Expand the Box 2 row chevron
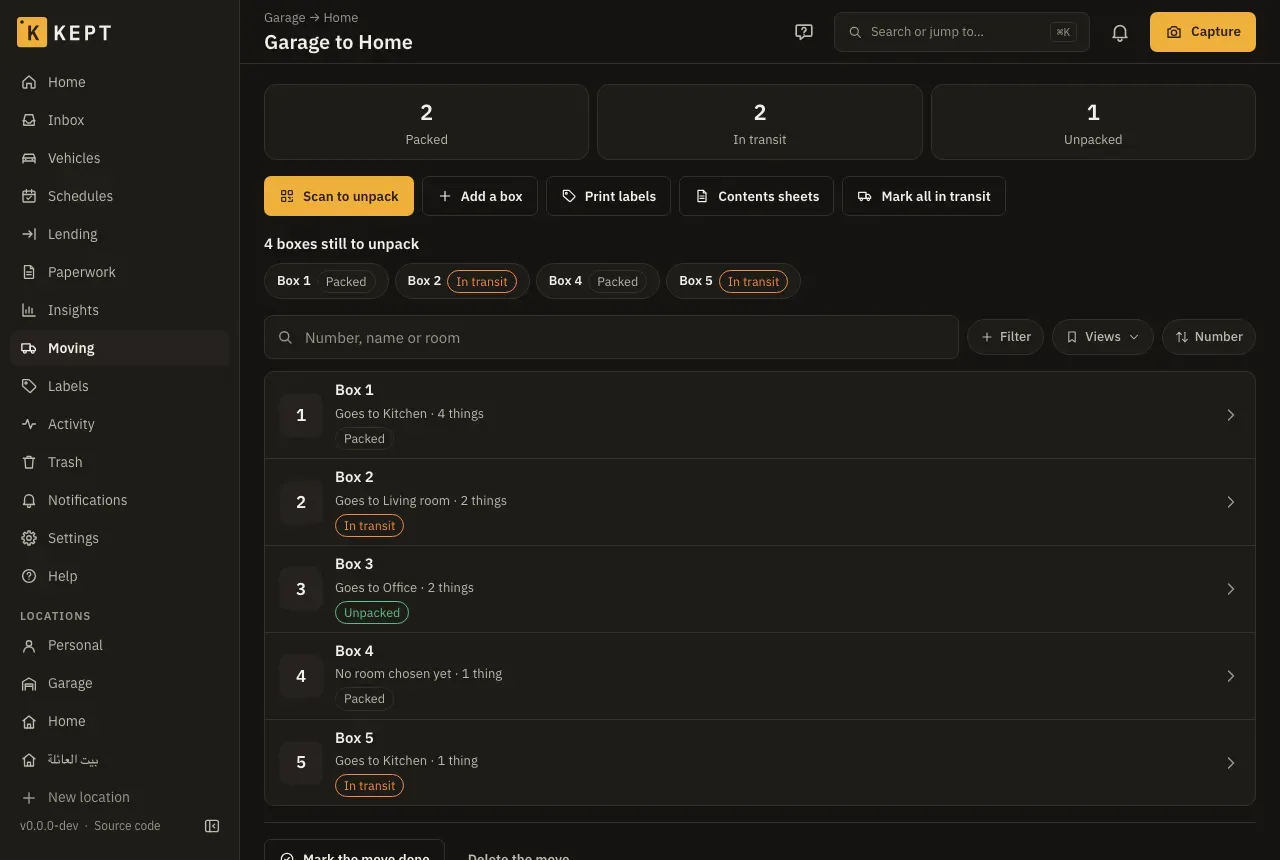 tap(1231, 502)
